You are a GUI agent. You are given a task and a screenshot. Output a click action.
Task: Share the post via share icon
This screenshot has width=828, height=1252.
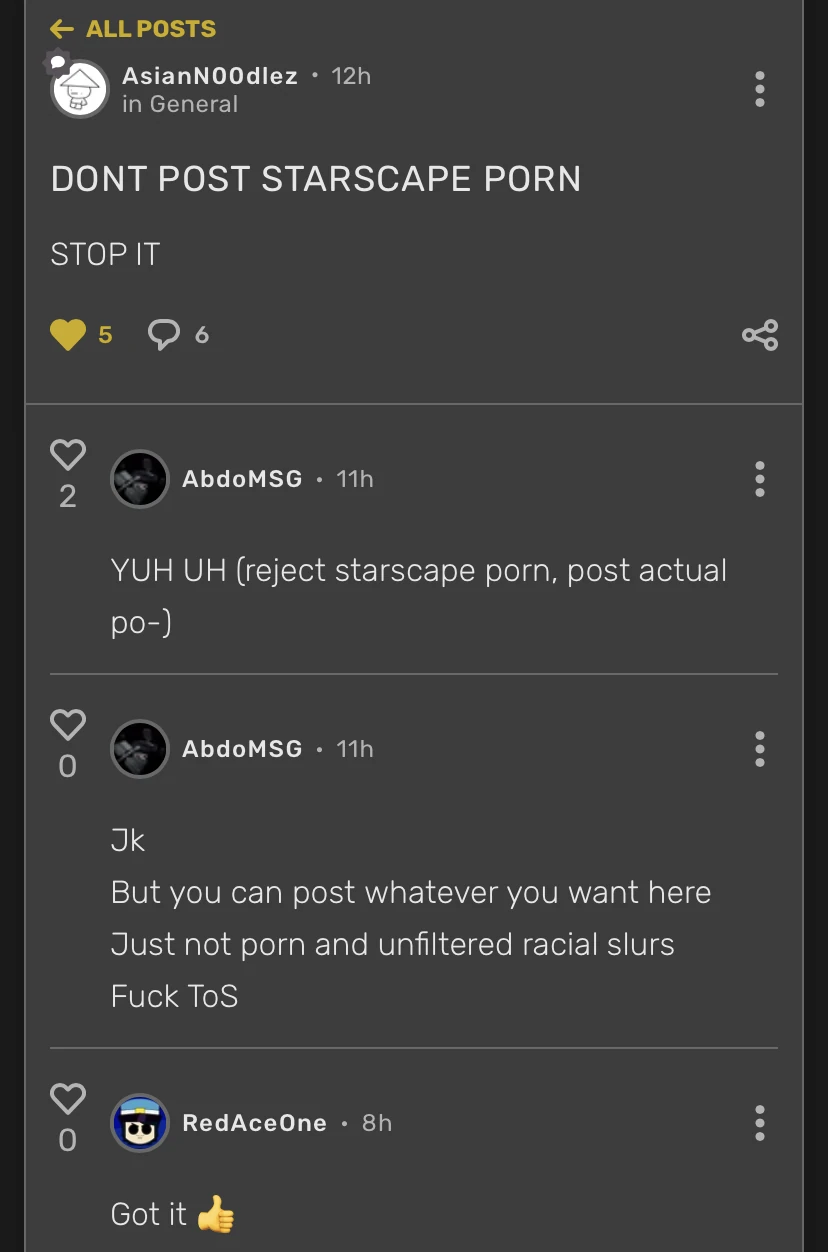pos(760,334)
